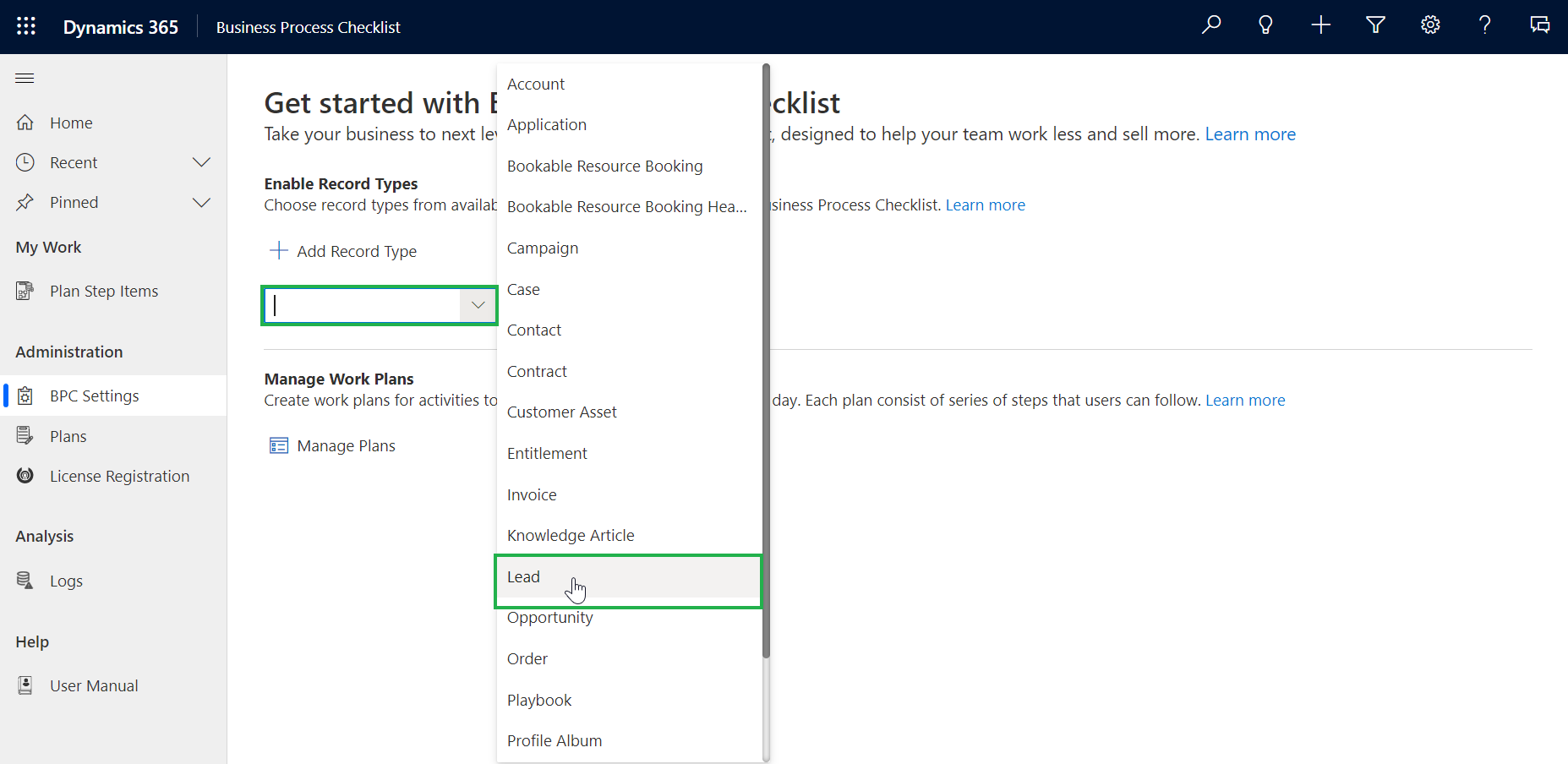Select Account from the dropdown list

coord(629,84)
